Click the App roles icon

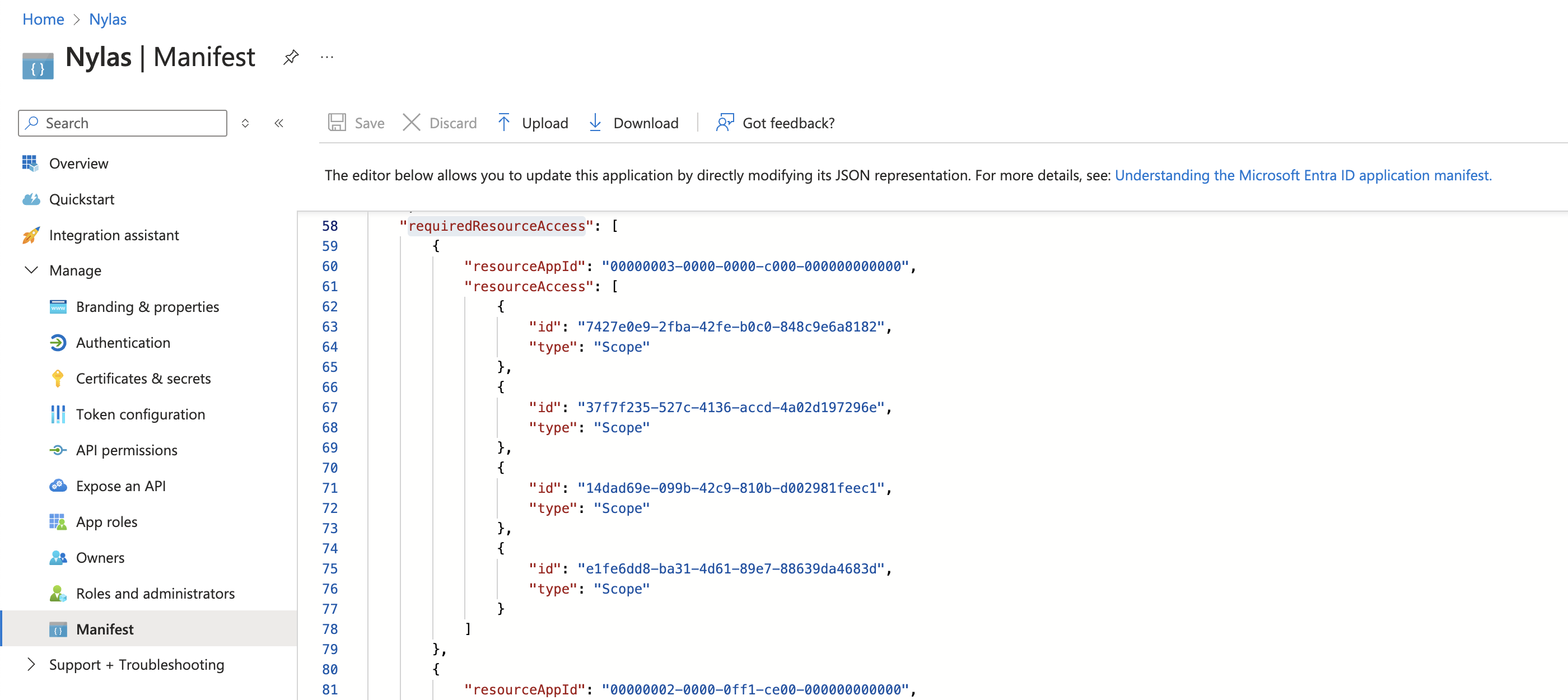58,521
